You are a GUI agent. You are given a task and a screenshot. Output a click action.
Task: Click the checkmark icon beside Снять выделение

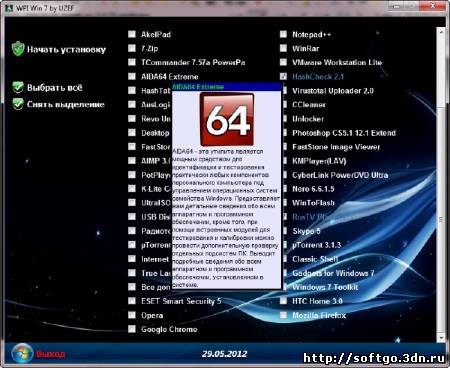point(18,104)
